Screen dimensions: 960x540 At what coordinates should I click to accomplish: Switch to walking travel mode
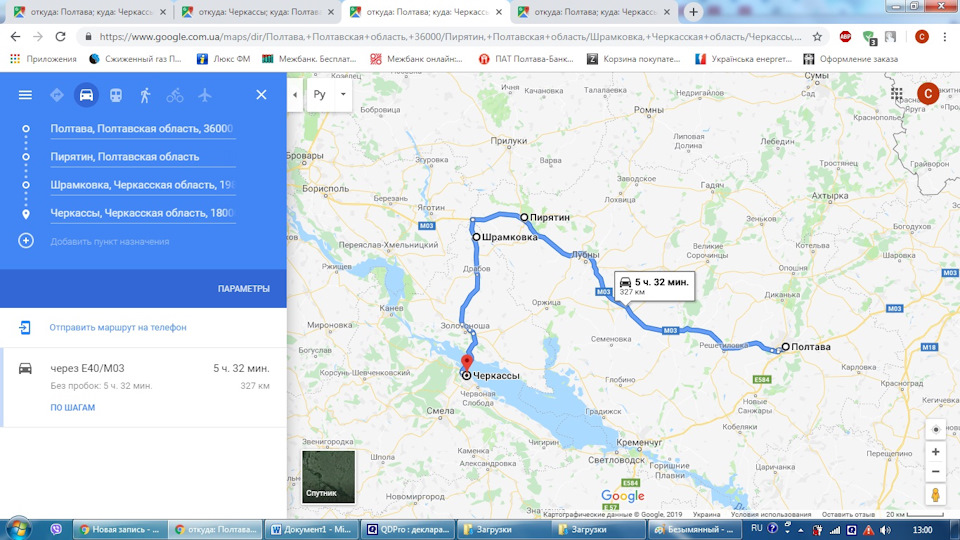[x=145, y=95]
